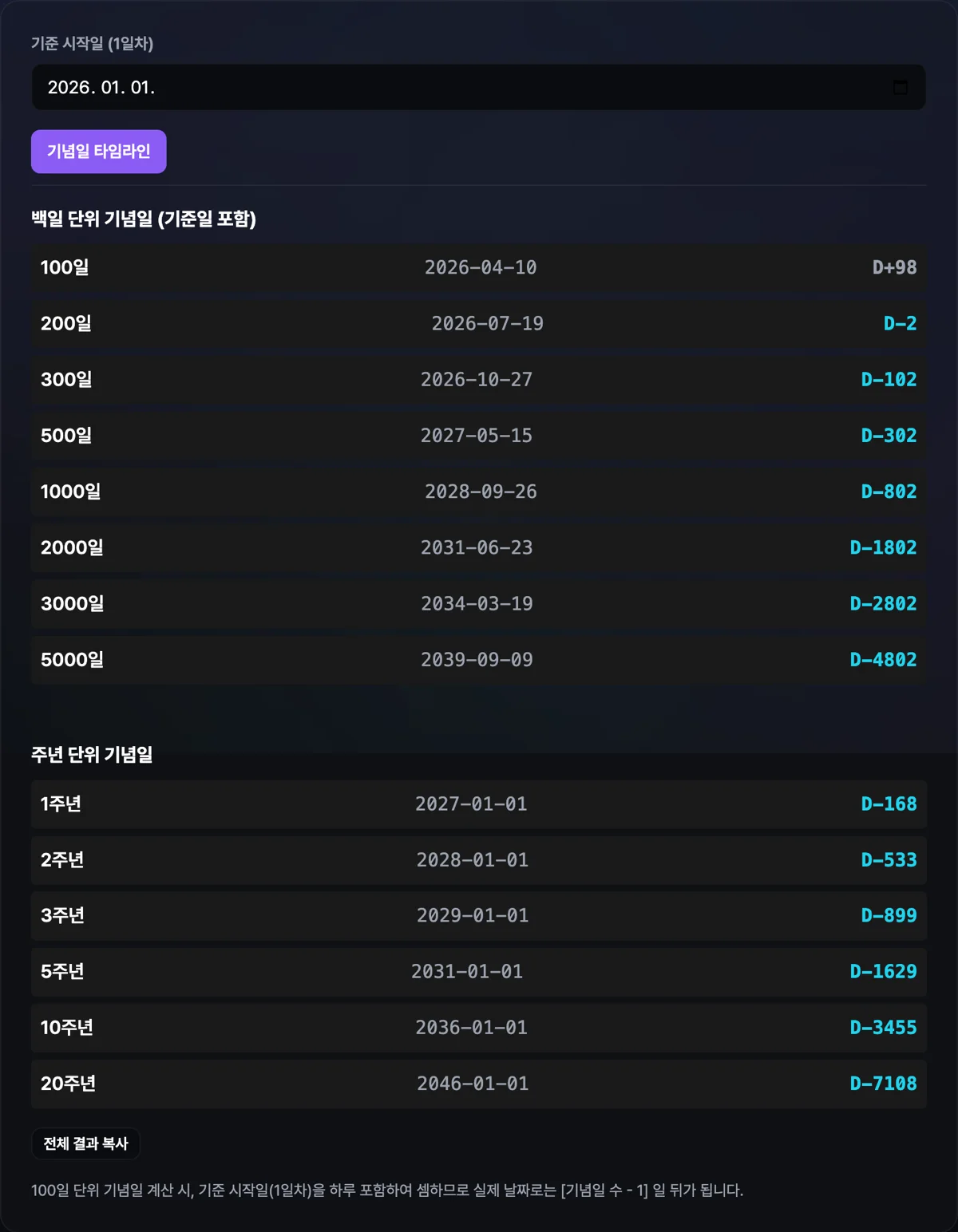This screenshot has height=1232, width=958.
Task: Select the 2000일 row D-1802 label
Action: (883, 547)
